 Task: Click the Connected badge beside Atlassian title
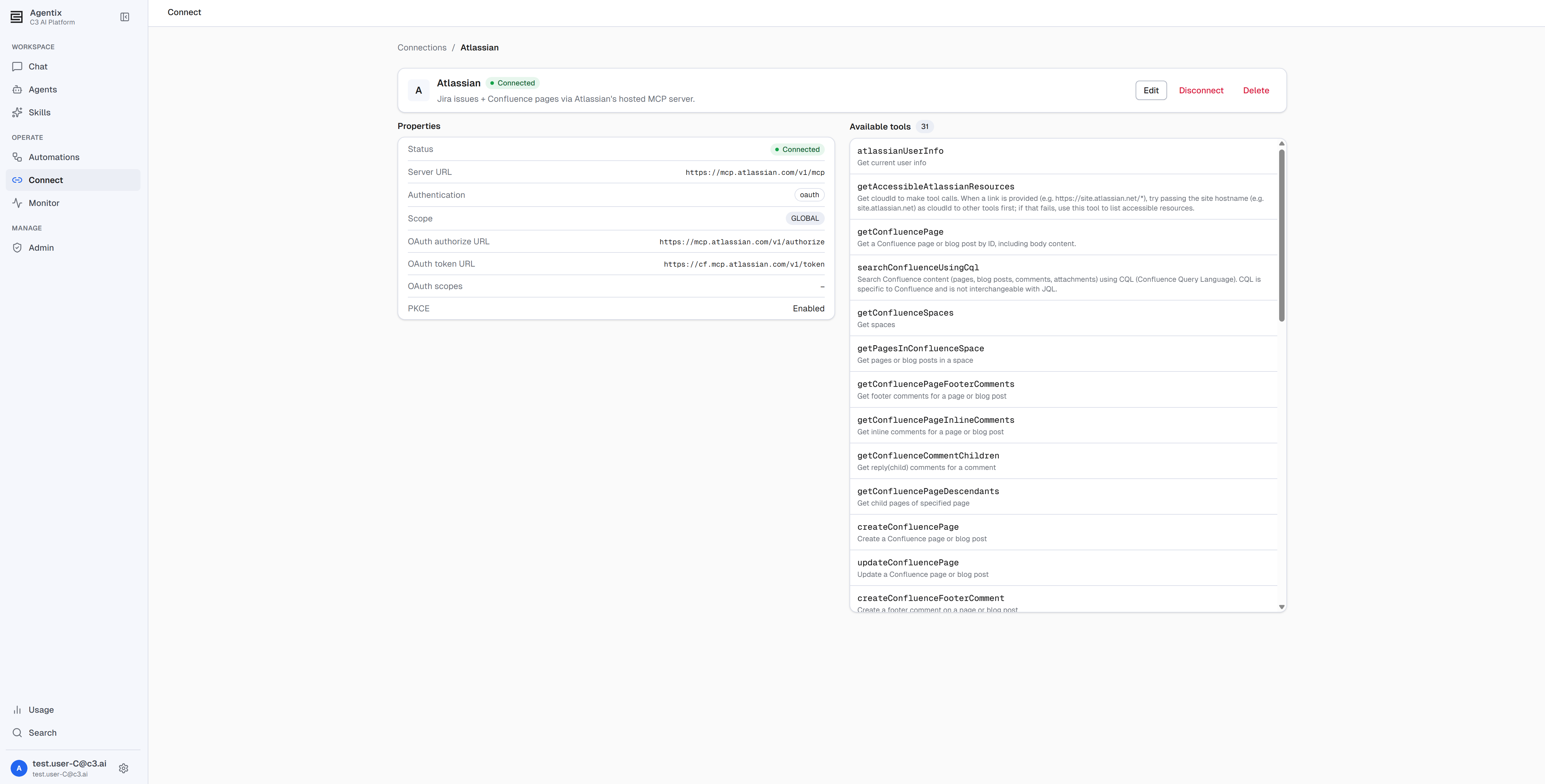[x=512, y=83]
